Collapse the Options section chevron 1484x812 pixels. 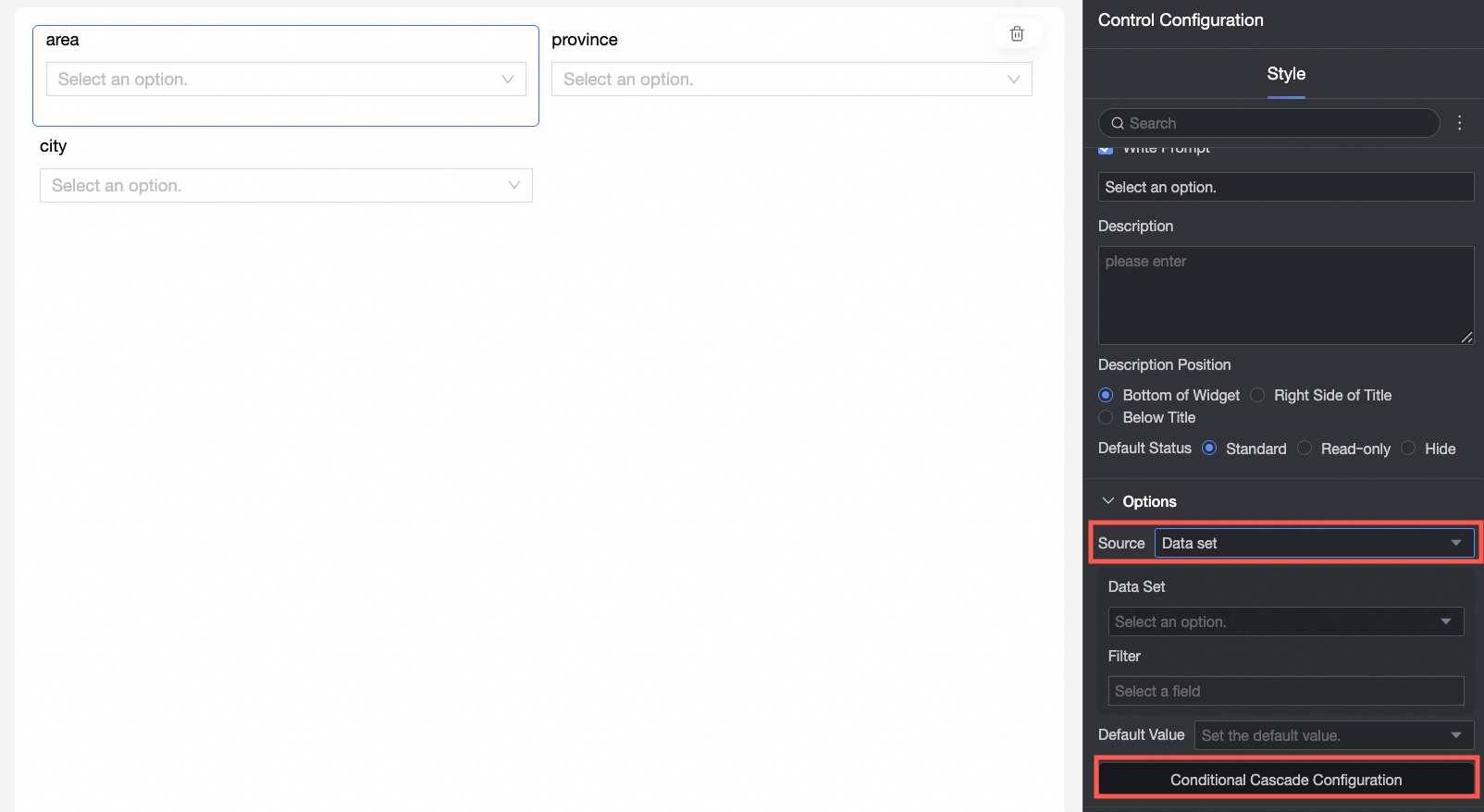1107,500
